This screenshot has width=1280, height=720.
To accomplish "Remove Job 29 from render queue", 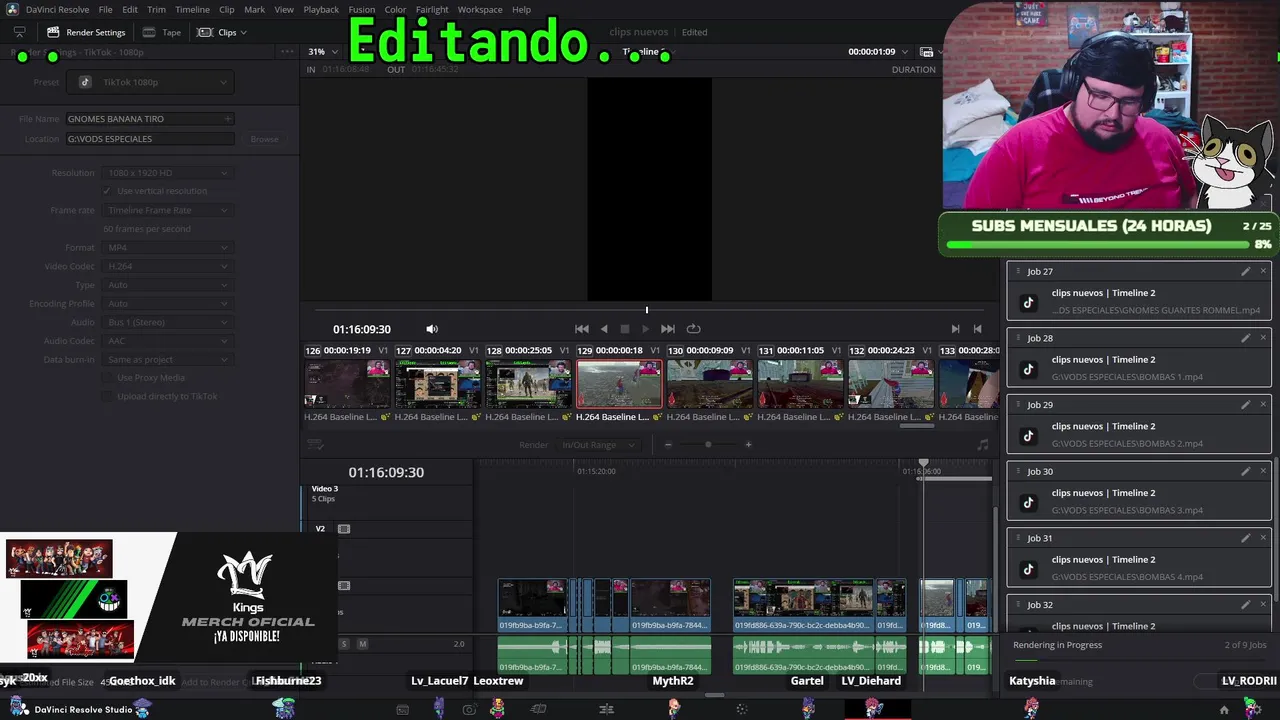I will 1263,405.
